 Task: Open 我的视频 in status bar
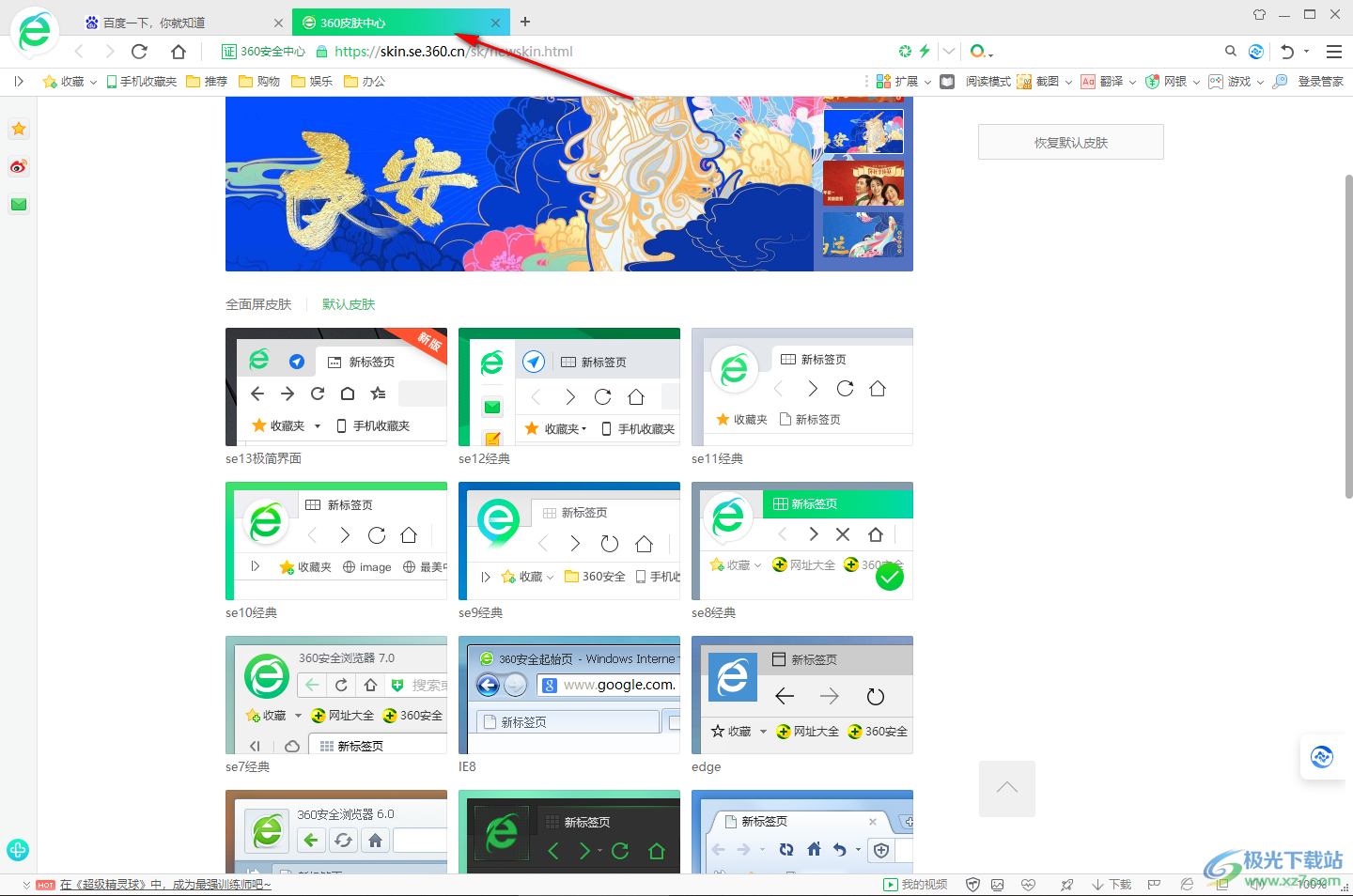point(916,885)
